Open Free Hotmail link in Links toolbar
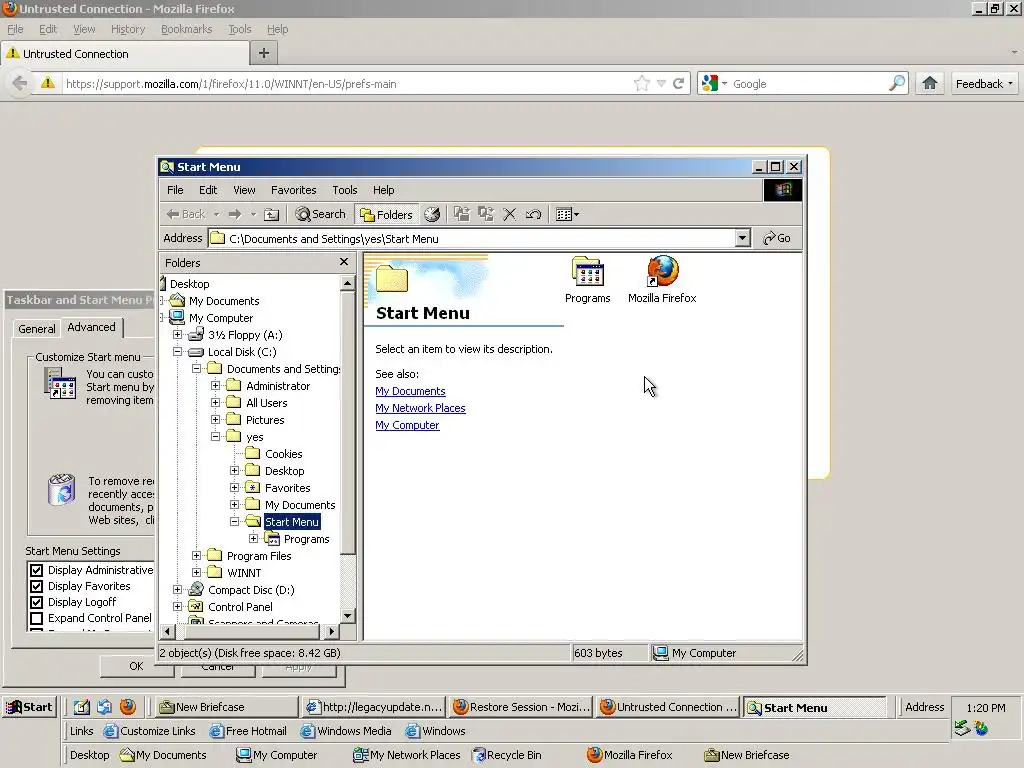The image size is (1024, 768). click(248, 731)
